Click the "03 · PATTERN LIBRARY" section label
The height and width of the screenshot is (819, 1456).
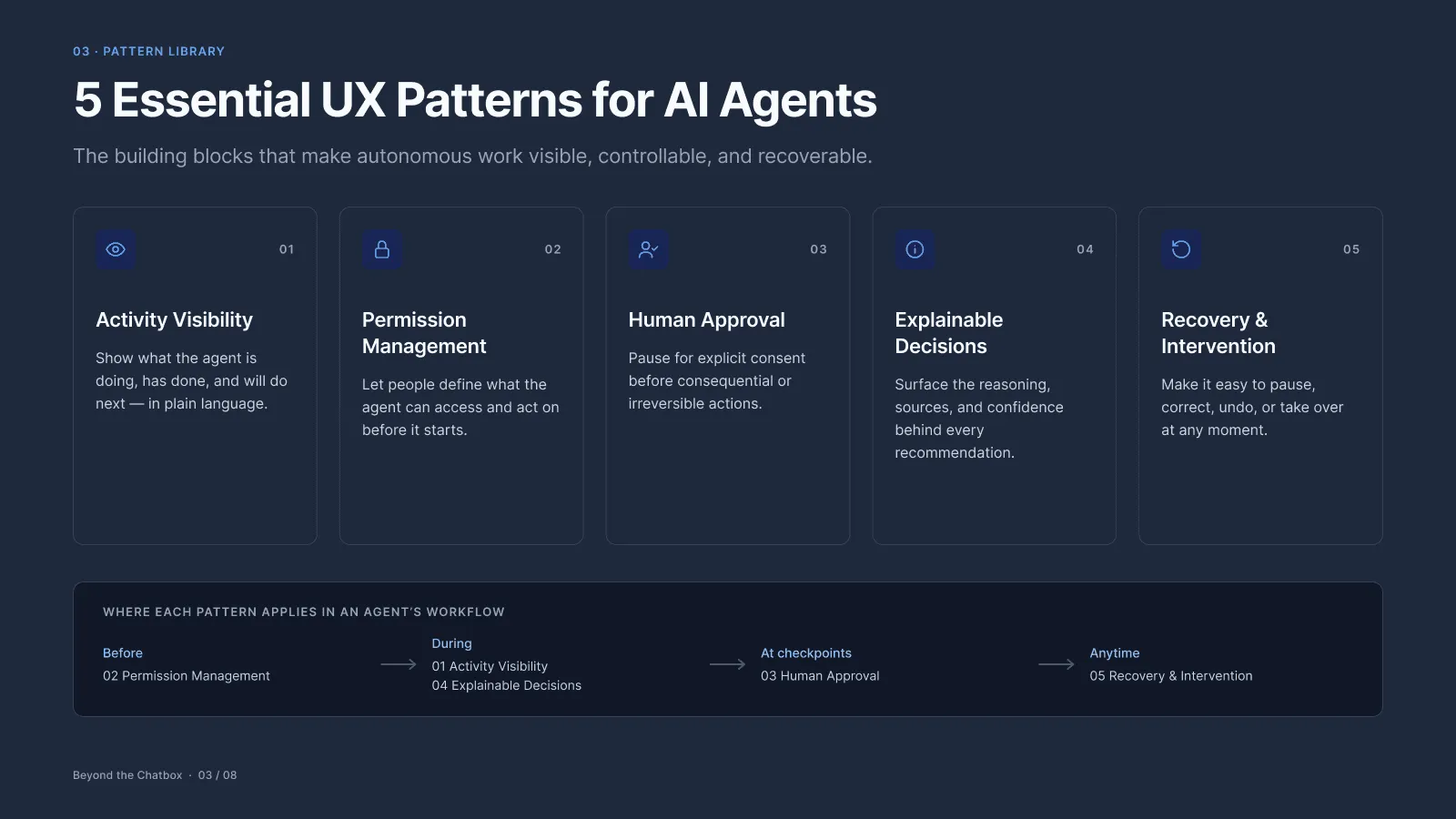[148, 52]
